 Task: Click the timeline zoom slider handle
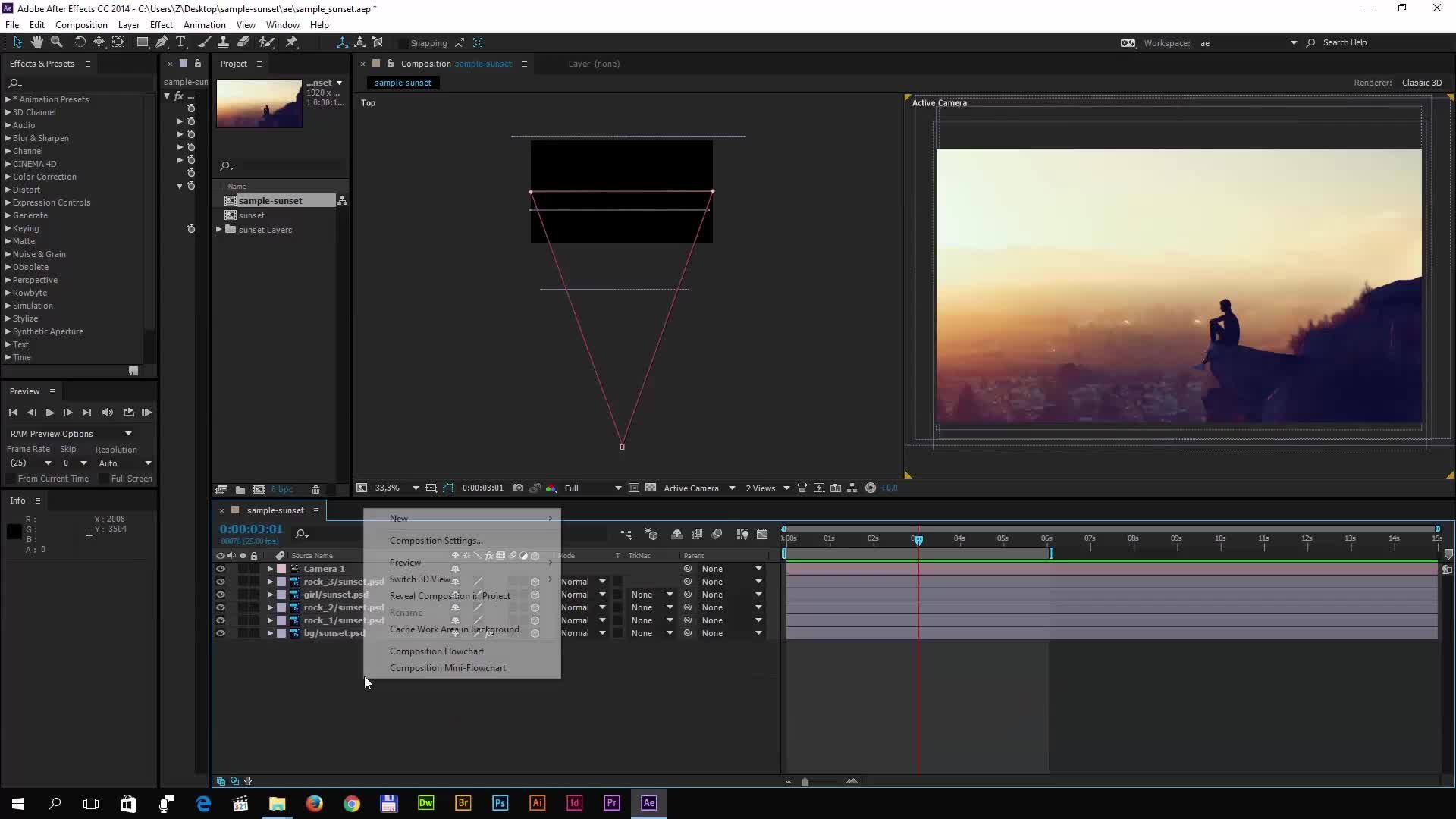805,782
